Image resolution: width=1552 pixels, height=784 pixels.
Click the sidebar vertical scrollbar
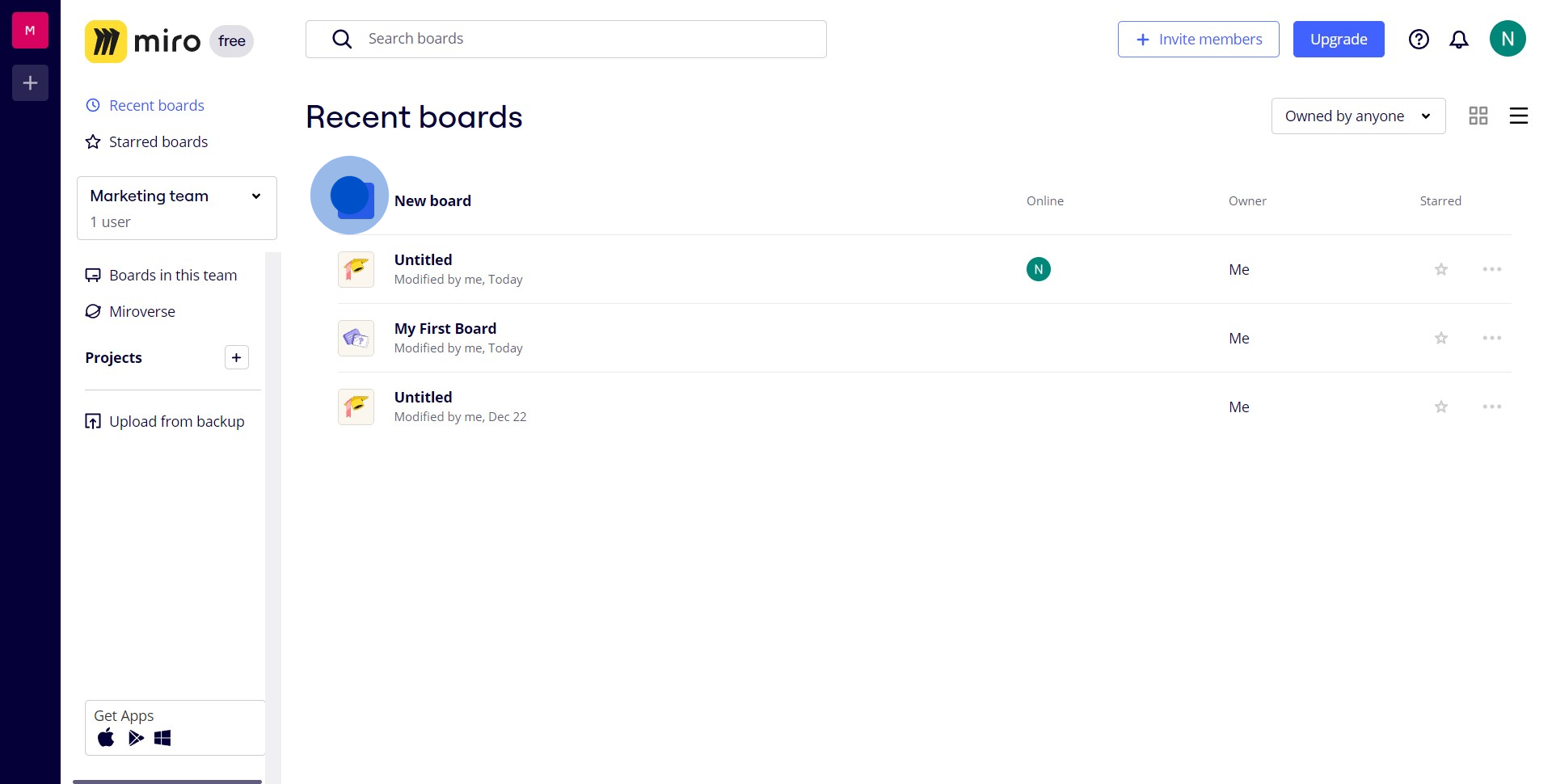[273, 517]
